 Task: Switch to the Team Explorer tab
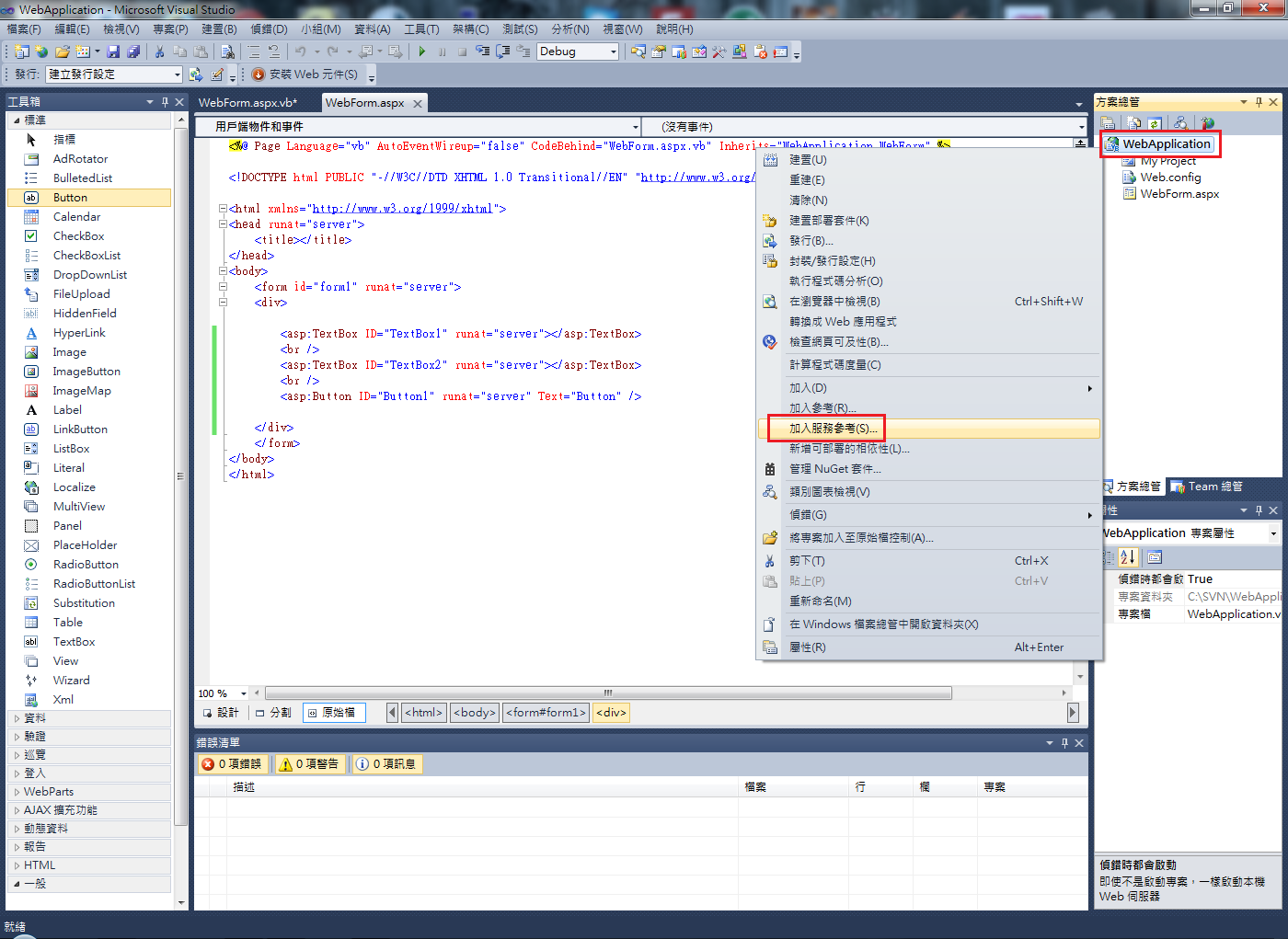pyautogui.click(x=1207, y=487)
